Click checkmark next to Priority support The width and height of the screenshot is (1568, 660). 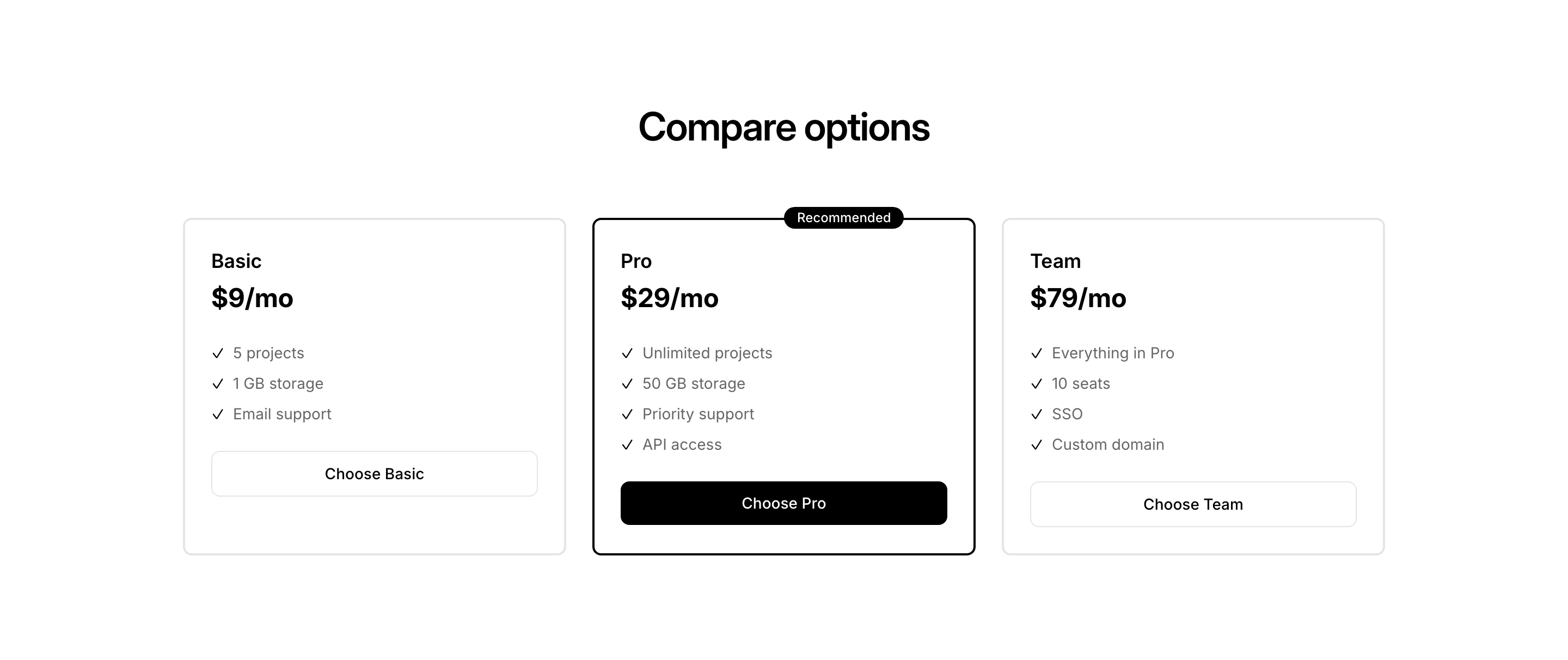point(627,414)
